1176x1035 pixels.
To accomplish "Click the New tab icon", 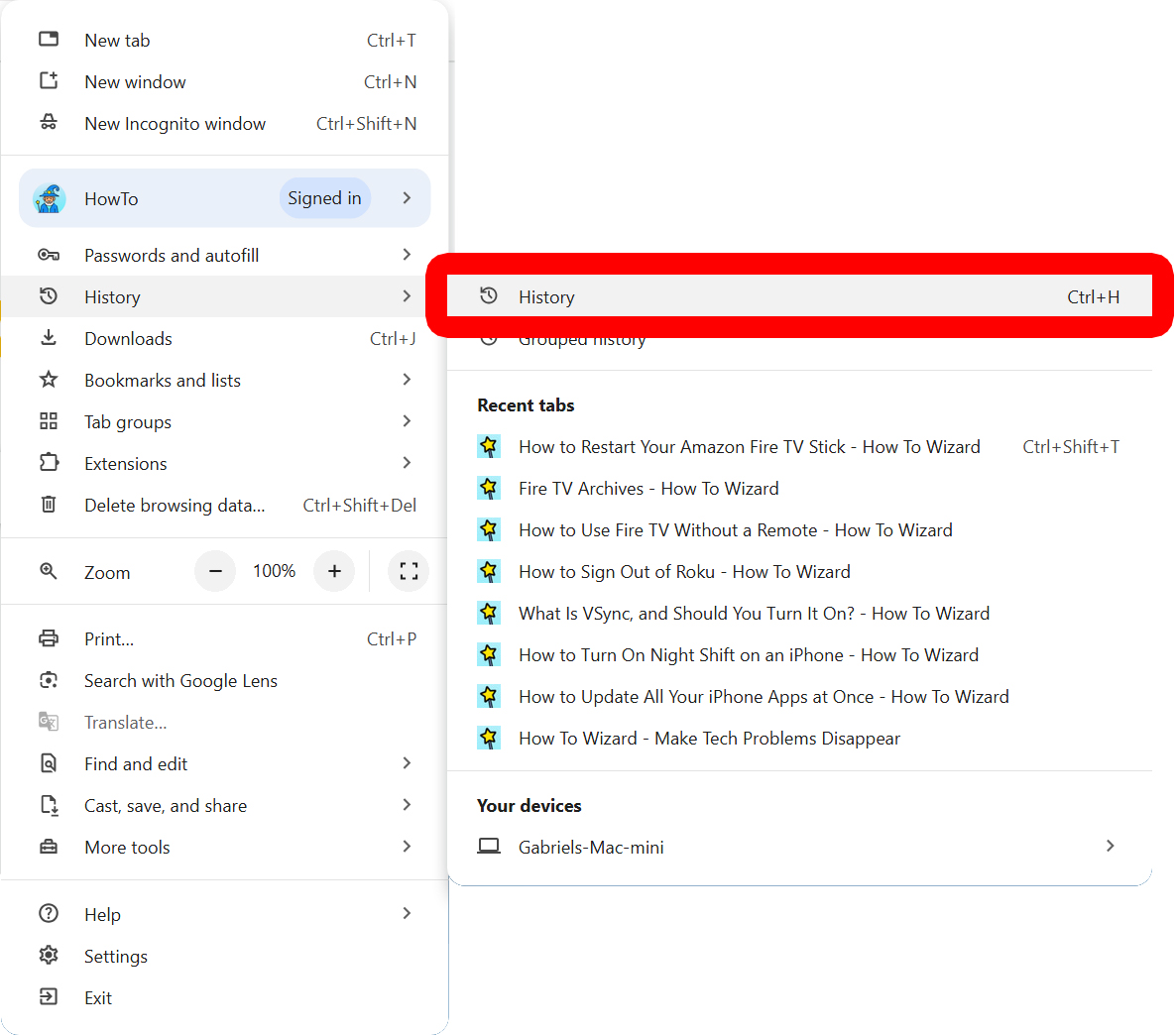I will point(49,40).
